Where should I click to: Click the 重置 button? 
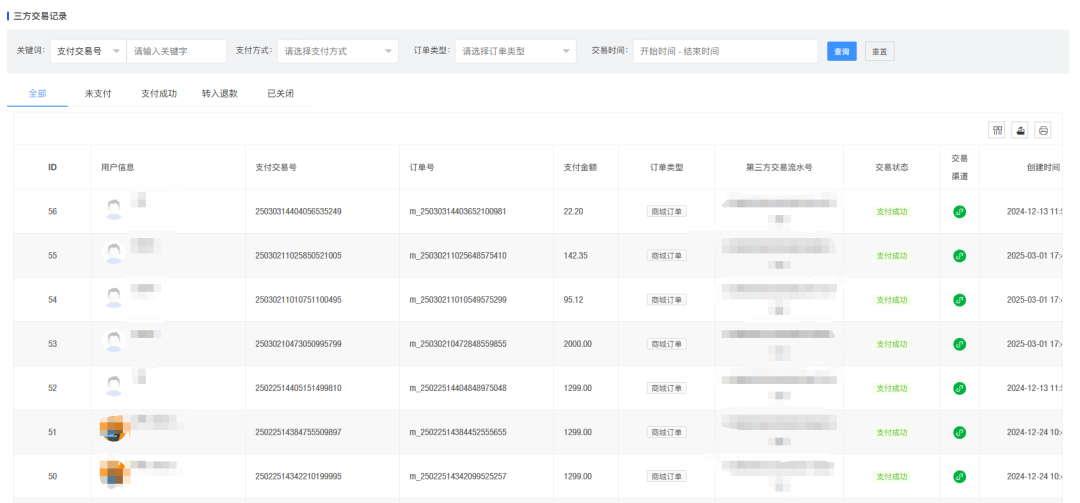point(880,52)
